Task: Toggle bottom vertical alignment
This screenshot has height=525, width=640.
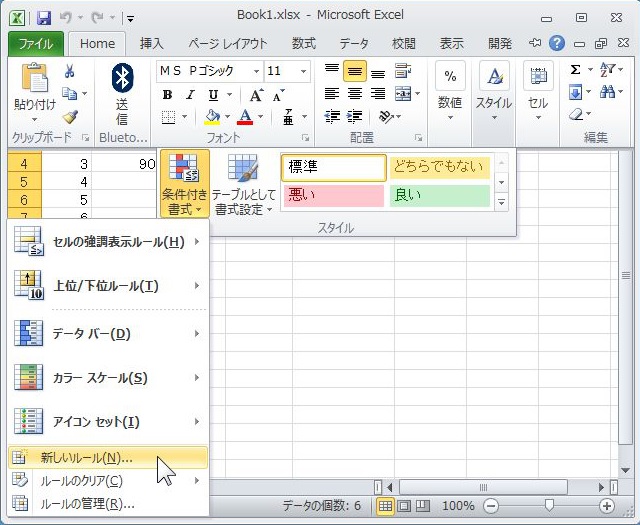Action: click(378, 73)
